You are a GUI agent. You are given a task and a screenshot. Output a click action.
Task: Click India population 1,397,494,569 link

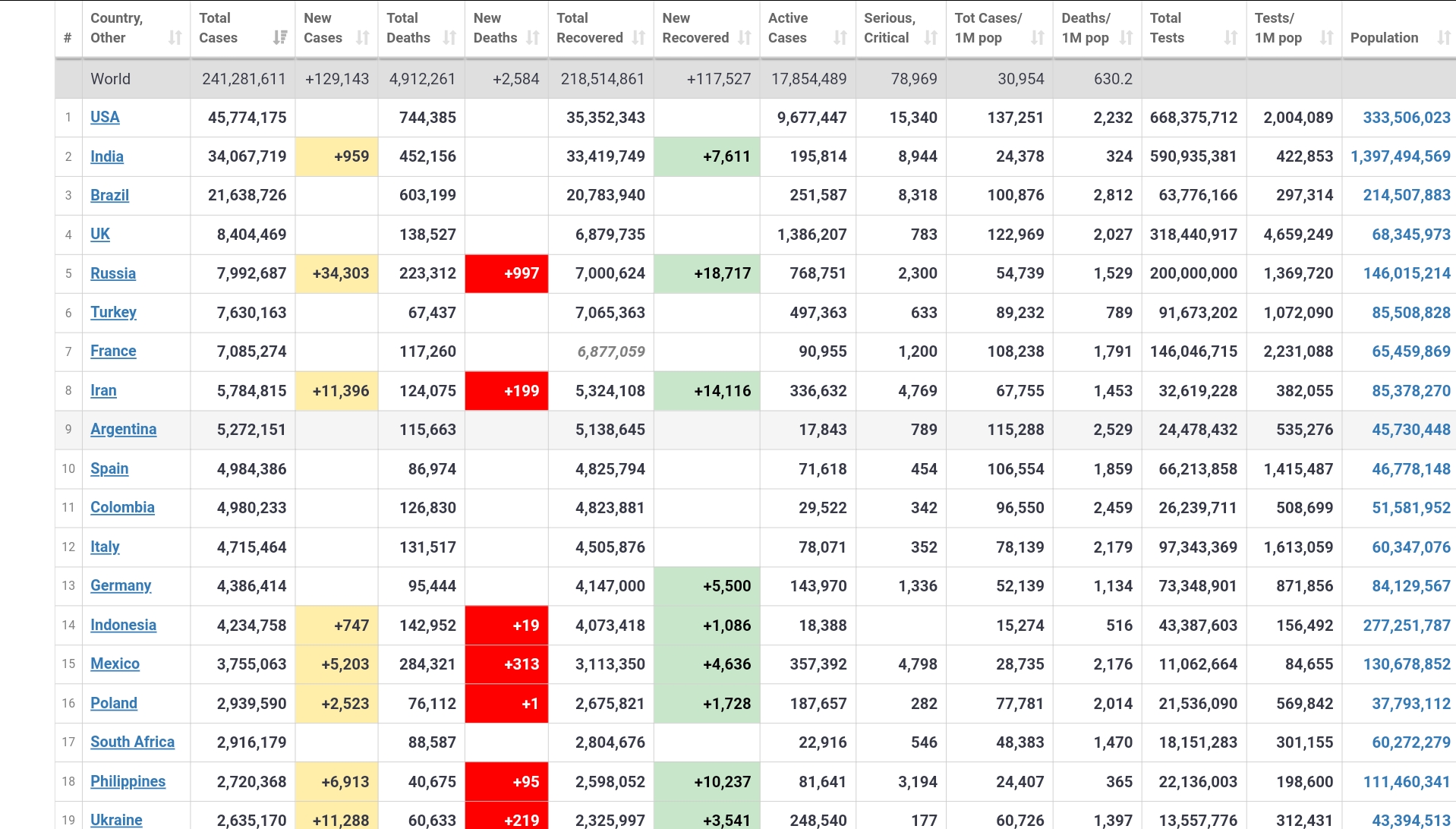[1401, 156]
